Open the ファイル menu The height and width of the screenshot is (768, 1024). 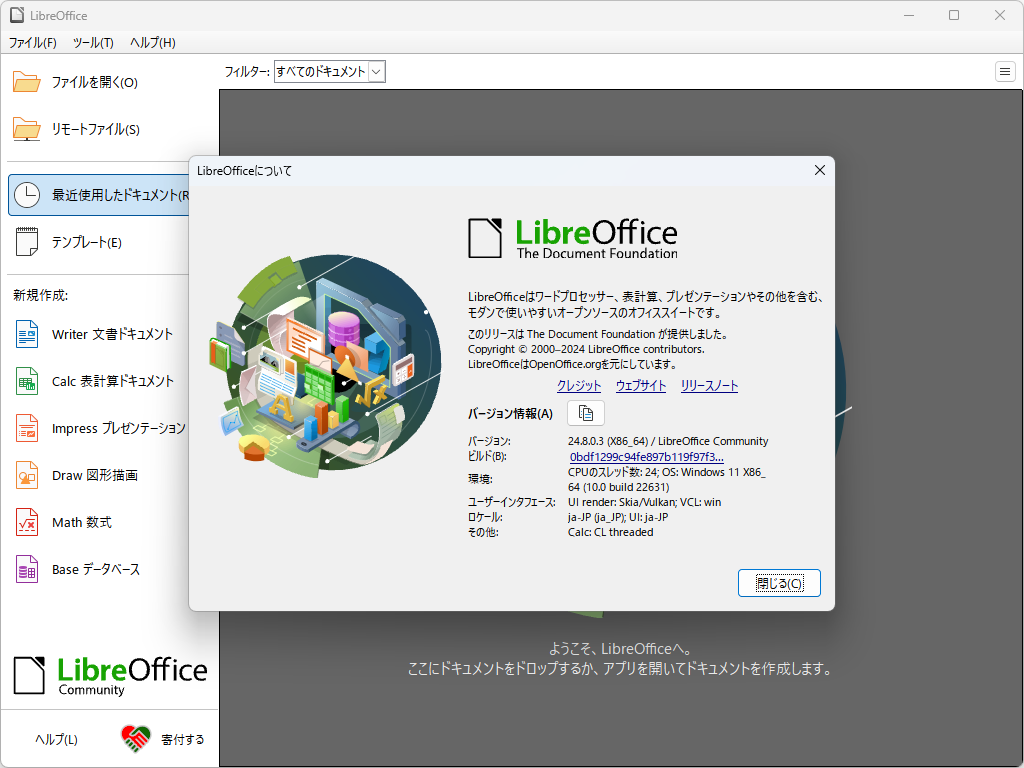[32, 43]
